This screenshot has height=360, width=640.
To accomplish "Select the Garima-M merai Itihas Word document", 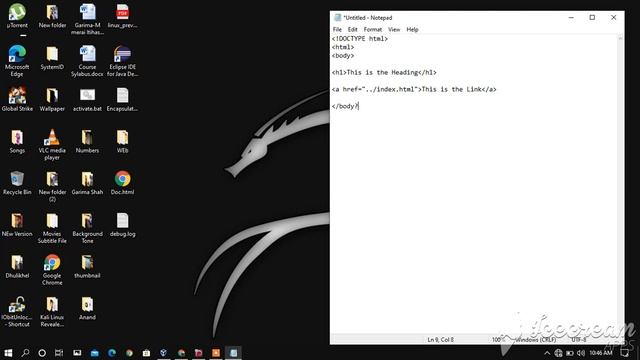I will (87, 19).
